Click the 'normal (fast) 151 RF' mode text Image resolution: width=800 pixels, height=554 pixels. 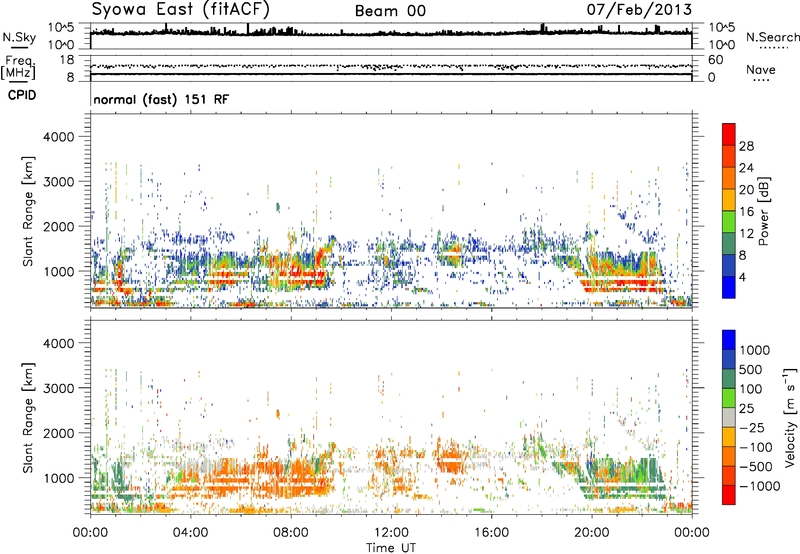coord(161,99)
